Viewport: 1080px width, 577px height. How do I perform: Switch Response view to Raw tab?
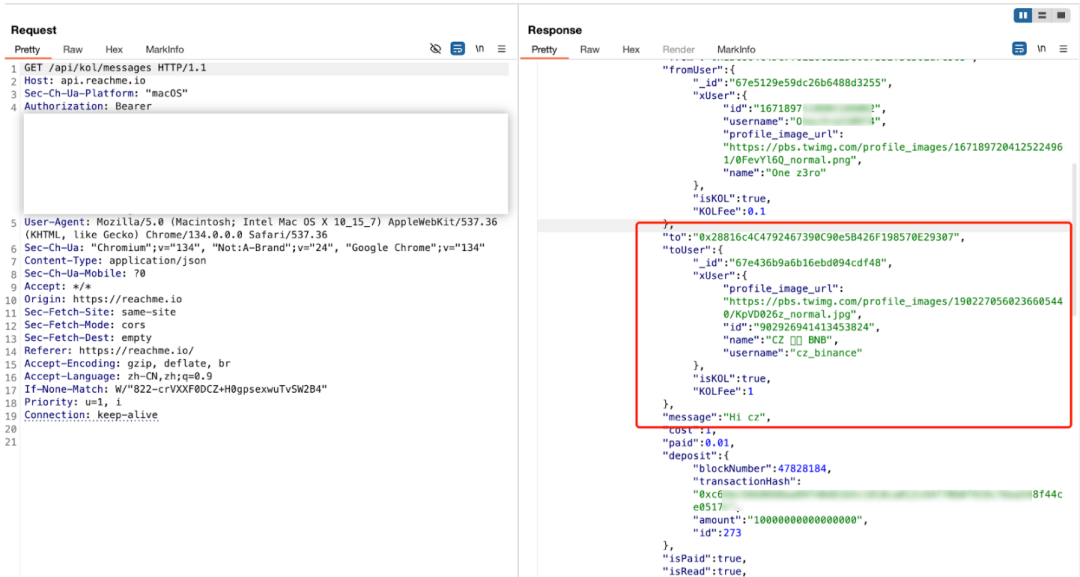pyautogui.click(x=590, y=49)
